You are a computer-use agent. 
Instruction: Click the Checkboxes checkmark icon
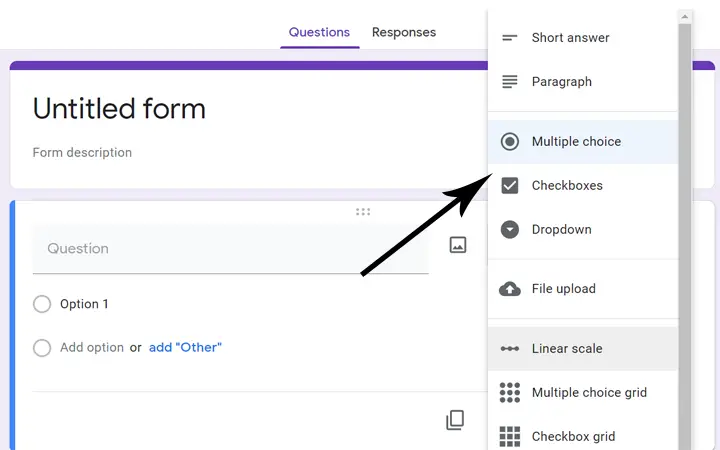click(x=510, y=186)
